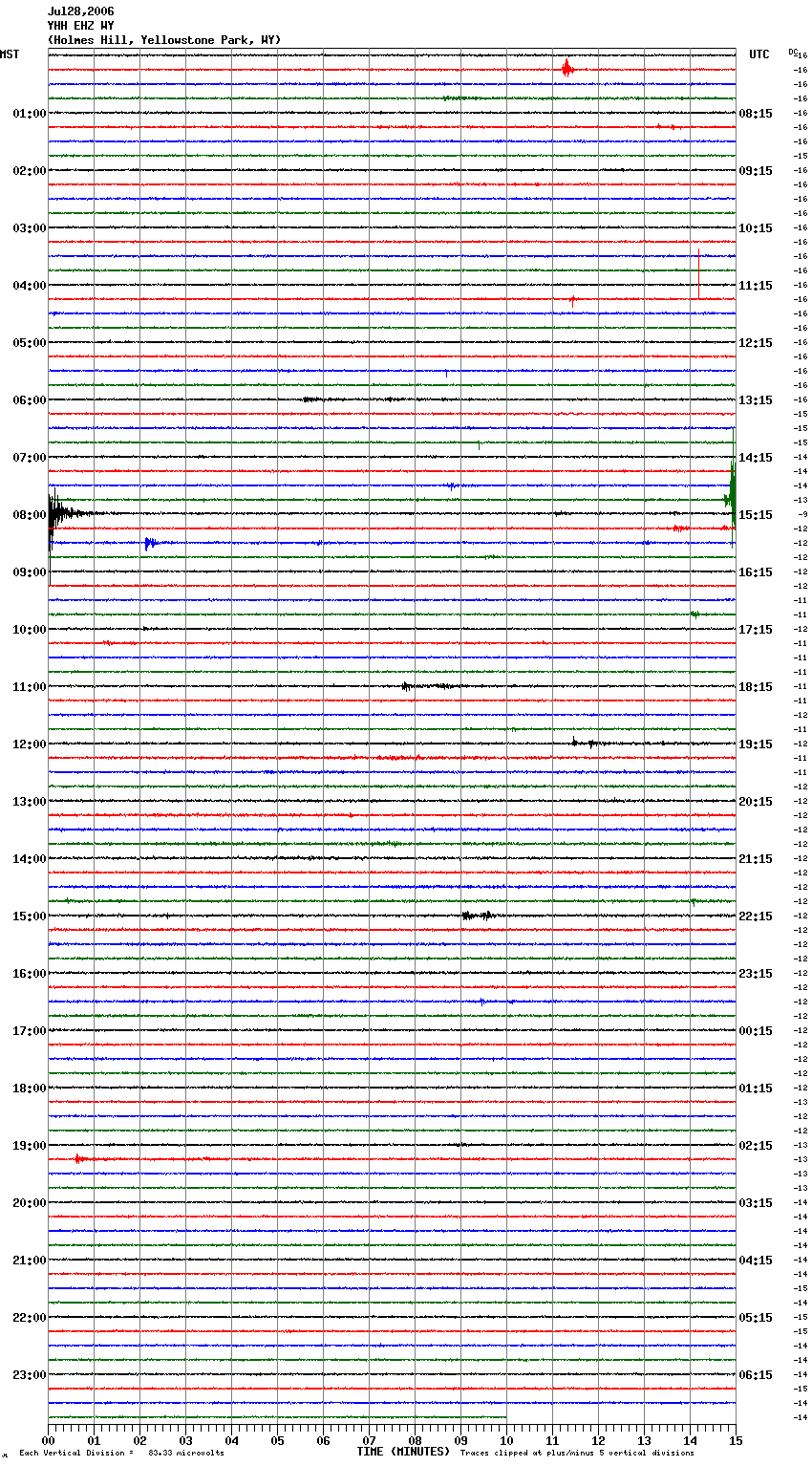Click the 16:15 UTC time label

(x=756, y=572)
